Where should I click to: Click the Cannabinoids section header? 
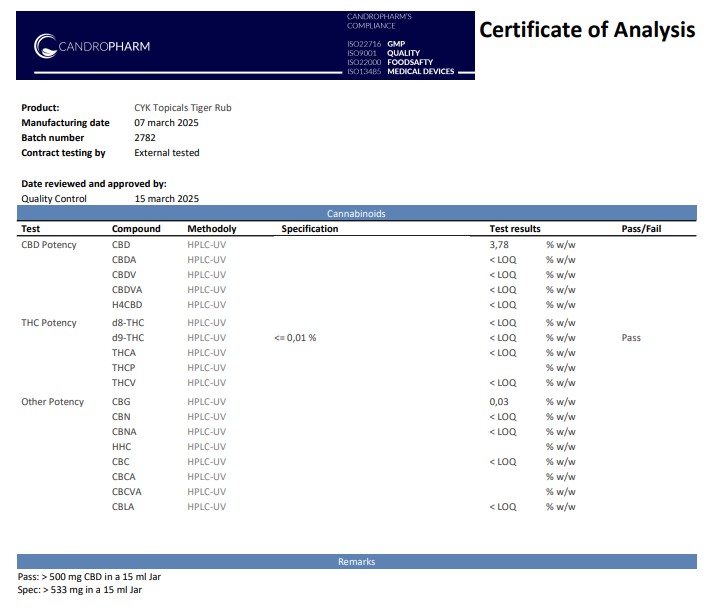[357, 213]
